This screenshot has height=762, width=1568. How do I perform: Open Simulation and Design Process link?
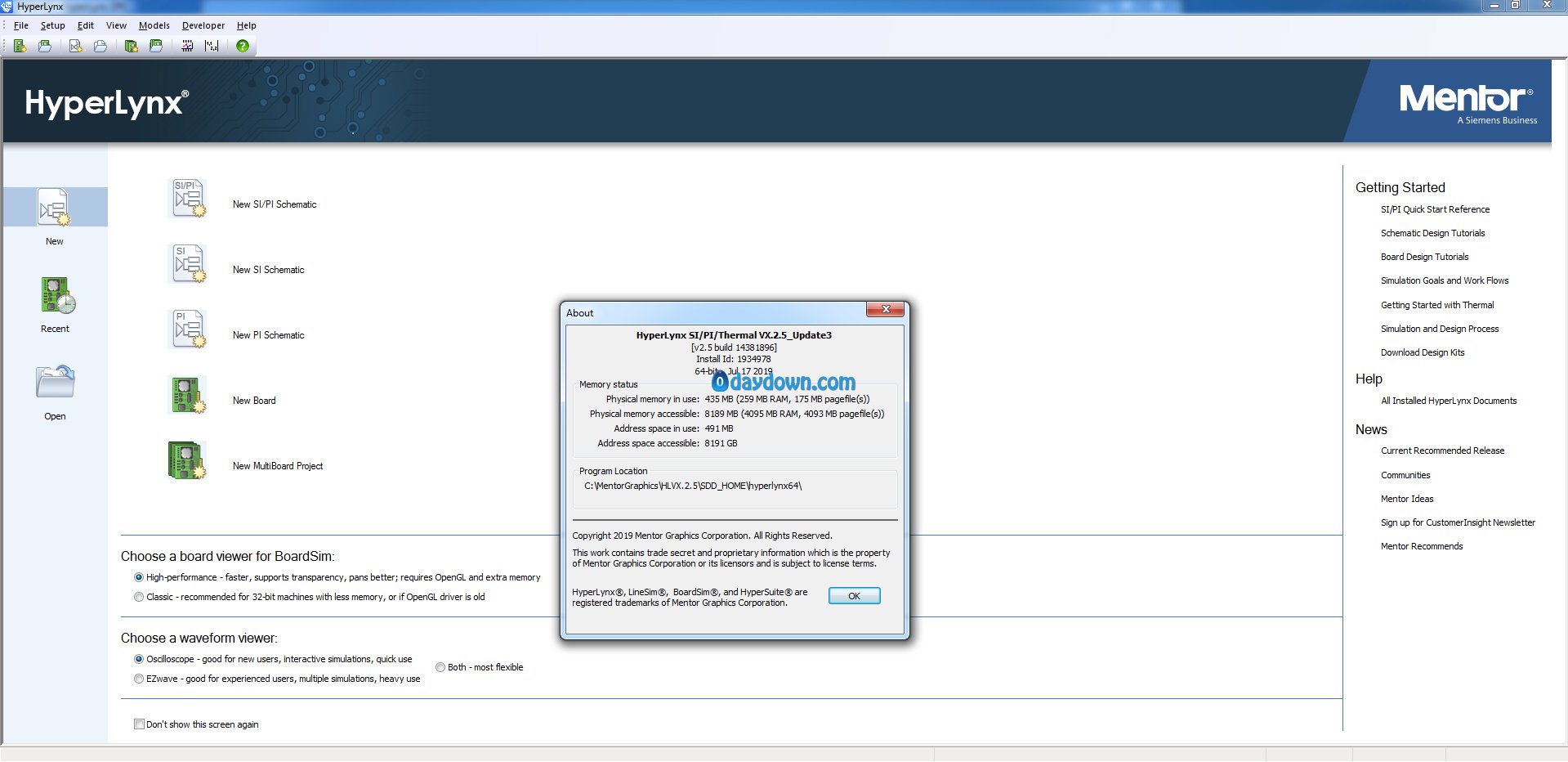point(1440,329)
